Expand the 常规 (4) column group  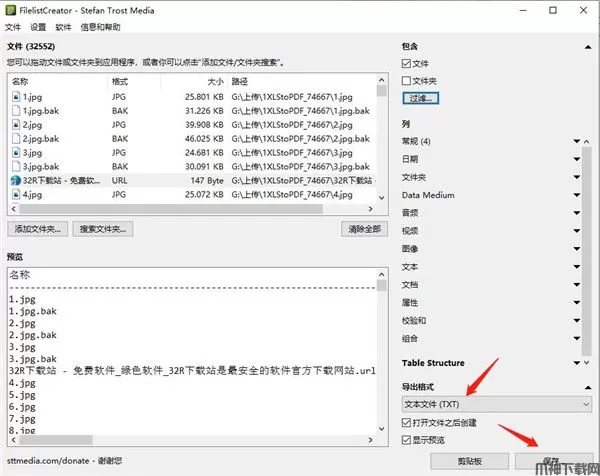[577, 141]
